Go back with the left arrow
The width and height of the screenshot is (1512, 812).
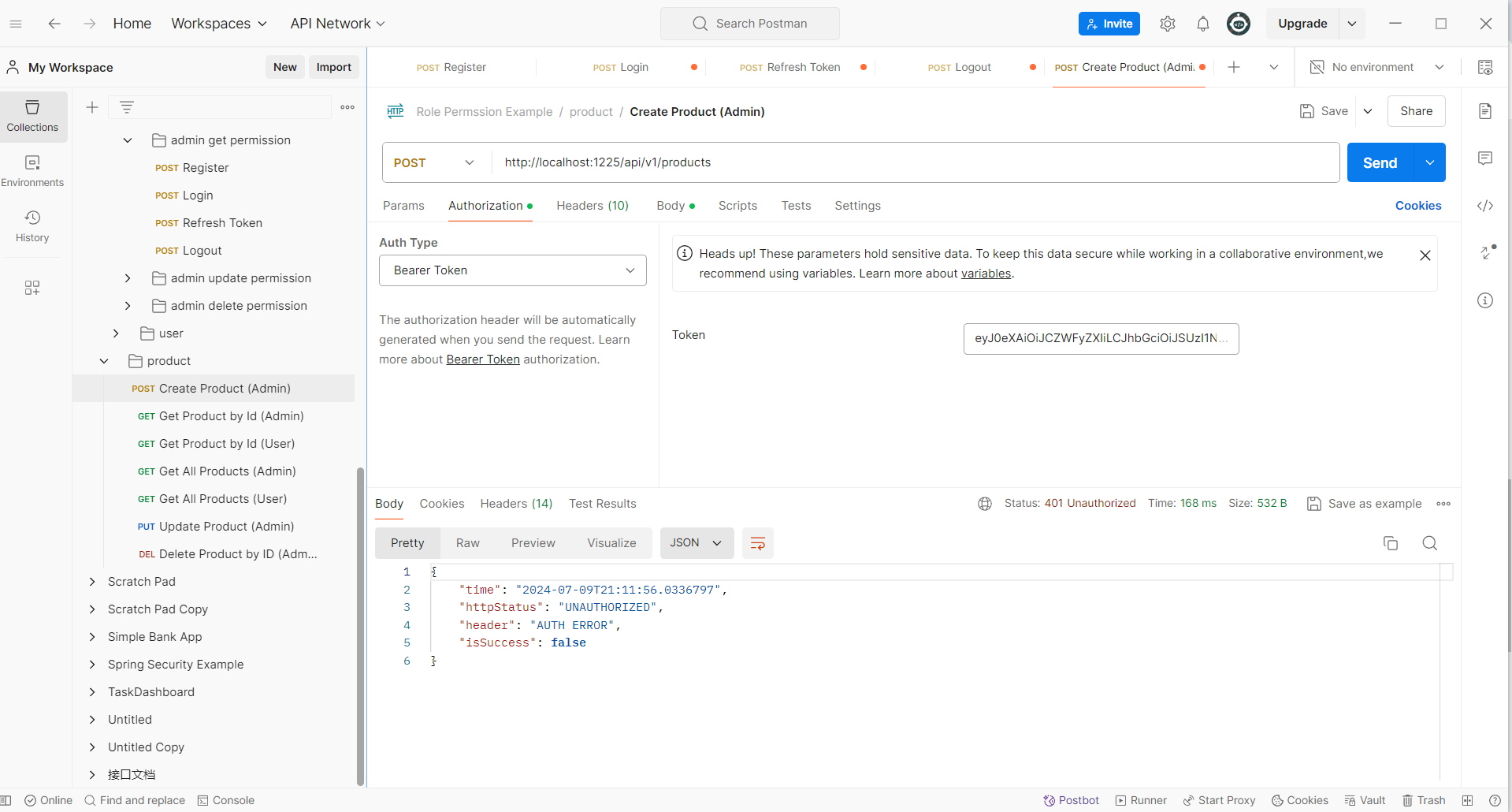tap(54, 24)
